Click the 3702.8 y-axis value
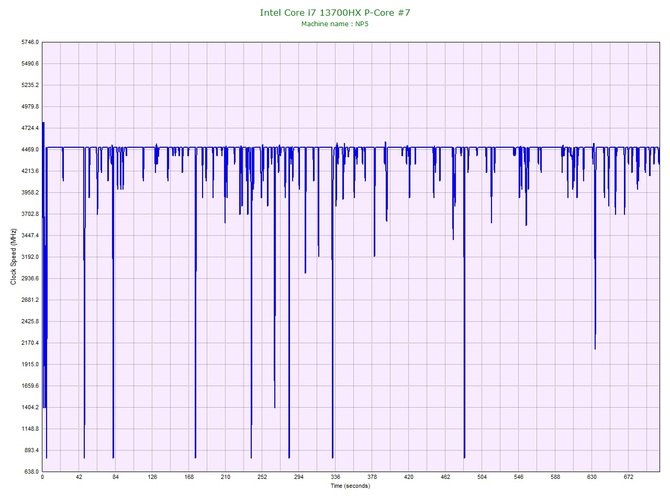Viewport: 670px width, 503px height. [x=30, y=214]
